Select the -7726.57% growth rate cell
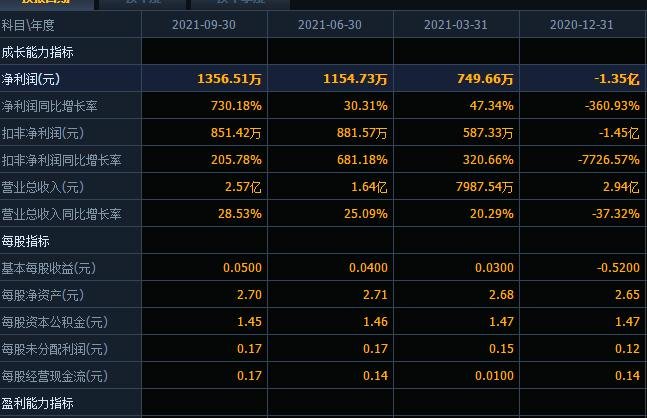 pyautogui.click(x=609, y=160)
